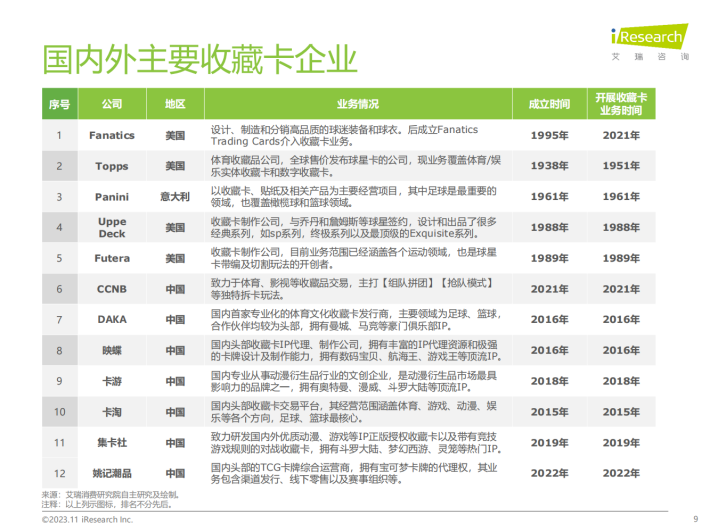This screenshot has width=710, height=532.
Task: Select the DAKA company name cell
Action: 112,320
